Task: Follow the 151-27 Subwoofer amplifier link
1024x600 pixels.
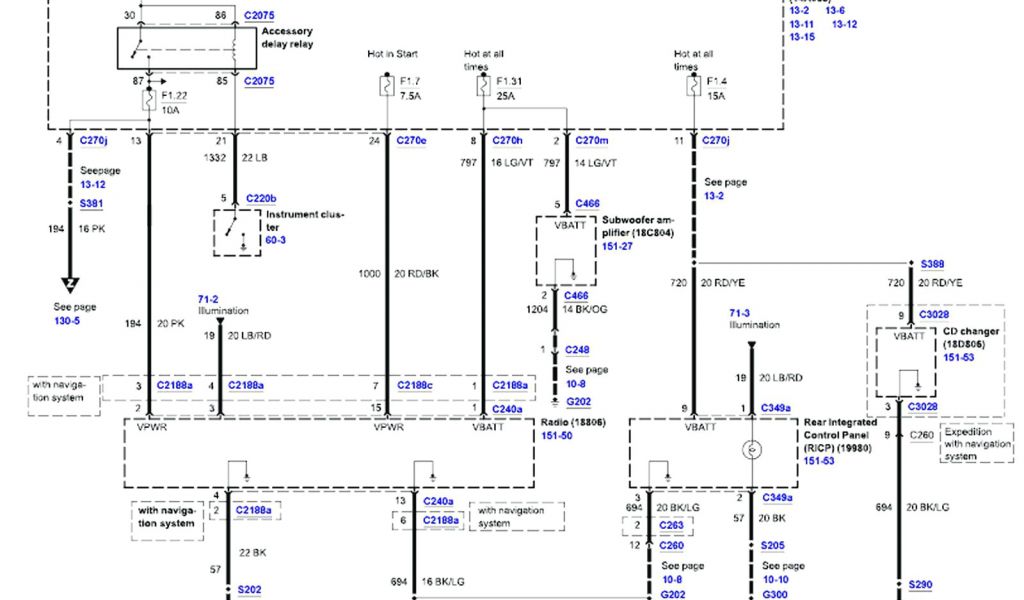Action: (618, 245)
